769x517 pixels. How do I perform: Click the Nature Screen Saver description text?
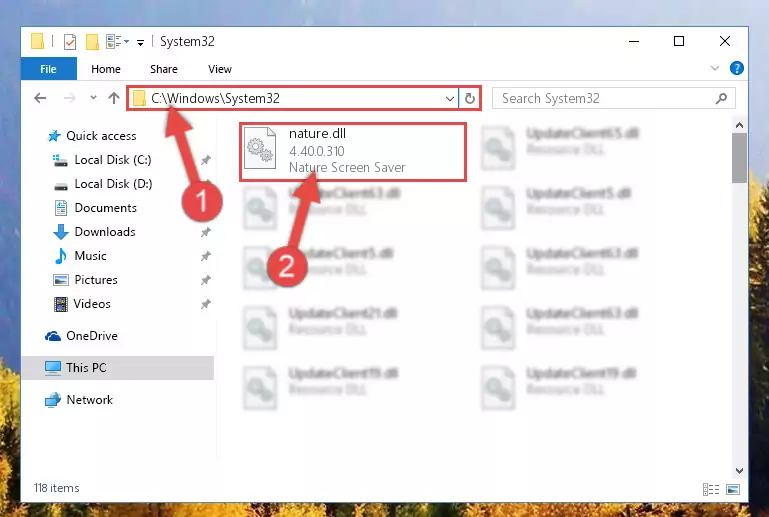coord(347,167)
